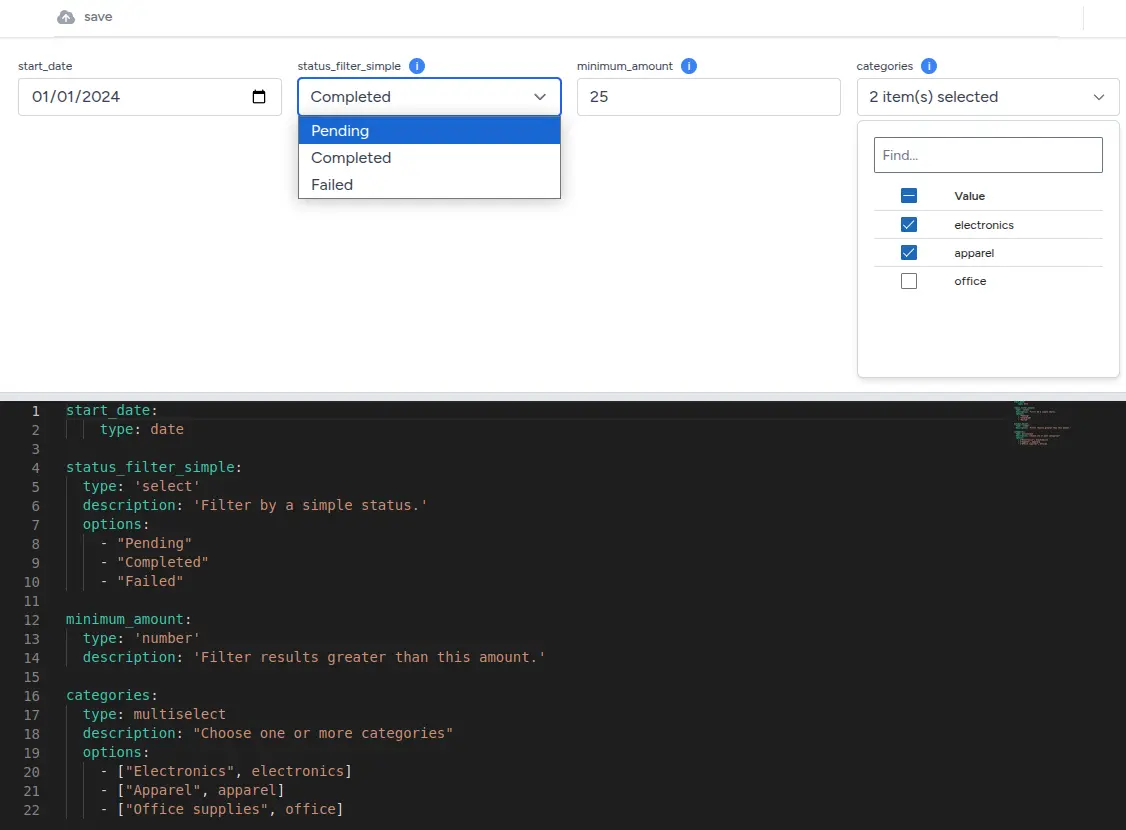Show info for status_filter_simple
The width and height of the screenshot is (1126, 830).
tap(417, 66)
